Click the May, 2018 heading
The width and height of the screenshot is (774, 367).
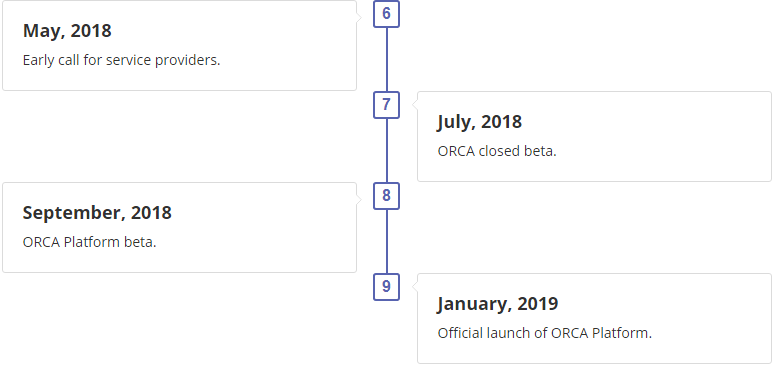pos(67,31)
